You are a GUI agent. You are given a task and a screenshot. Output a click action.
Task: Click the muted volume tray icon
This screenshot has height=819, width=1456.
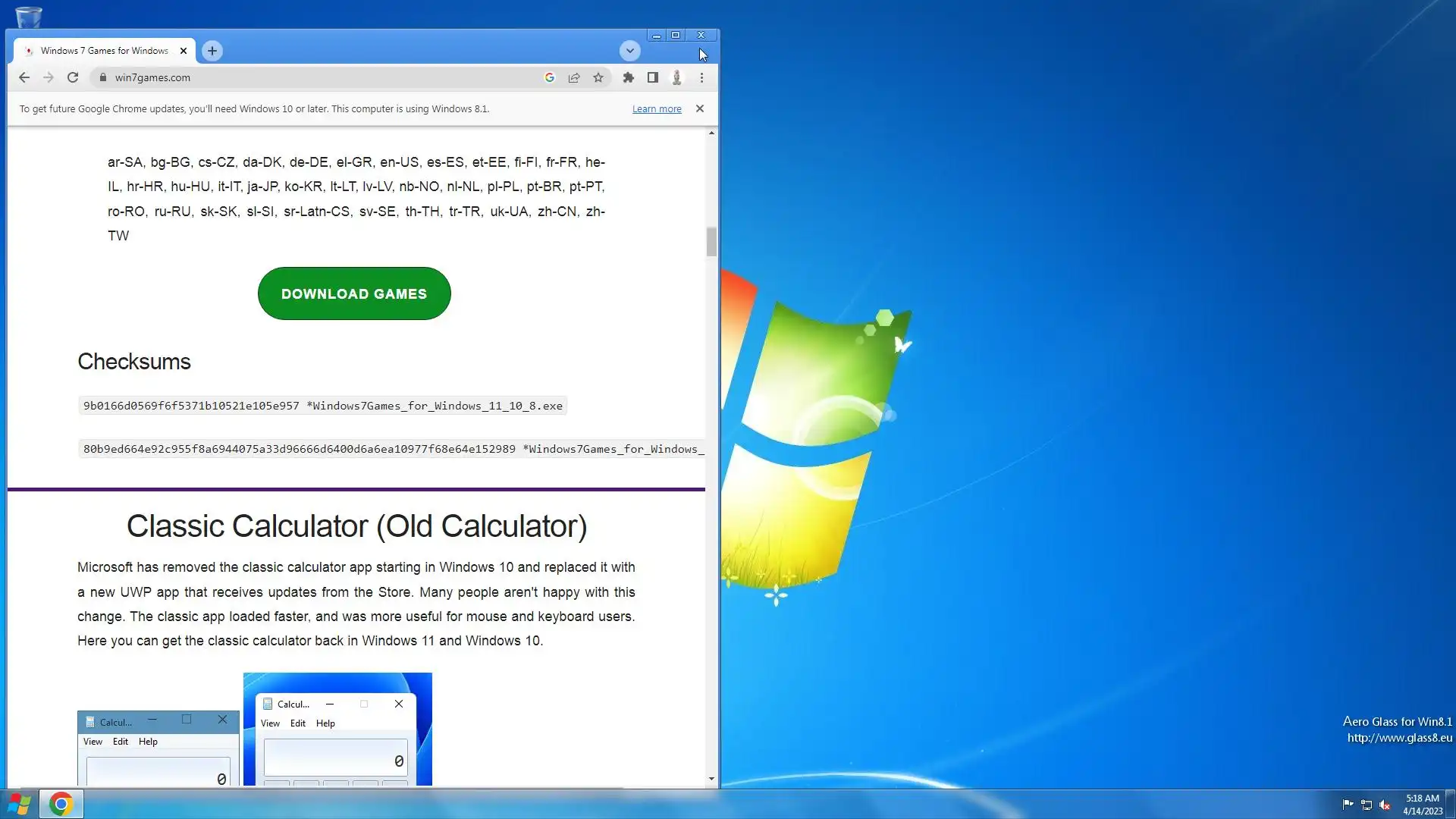pyautogui.click(x=1385, y=805)
